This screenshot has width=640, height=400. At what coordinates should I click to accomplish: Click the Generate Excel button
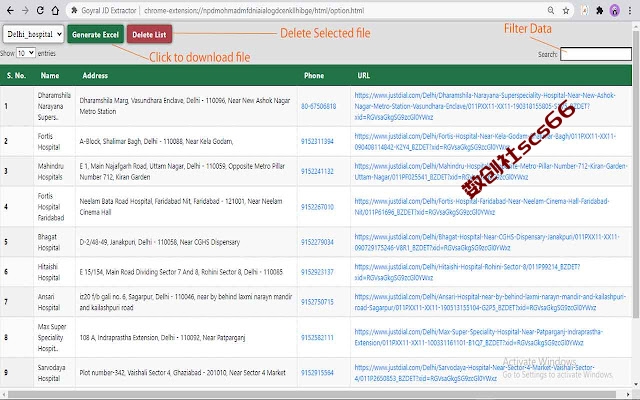point(95,34)
